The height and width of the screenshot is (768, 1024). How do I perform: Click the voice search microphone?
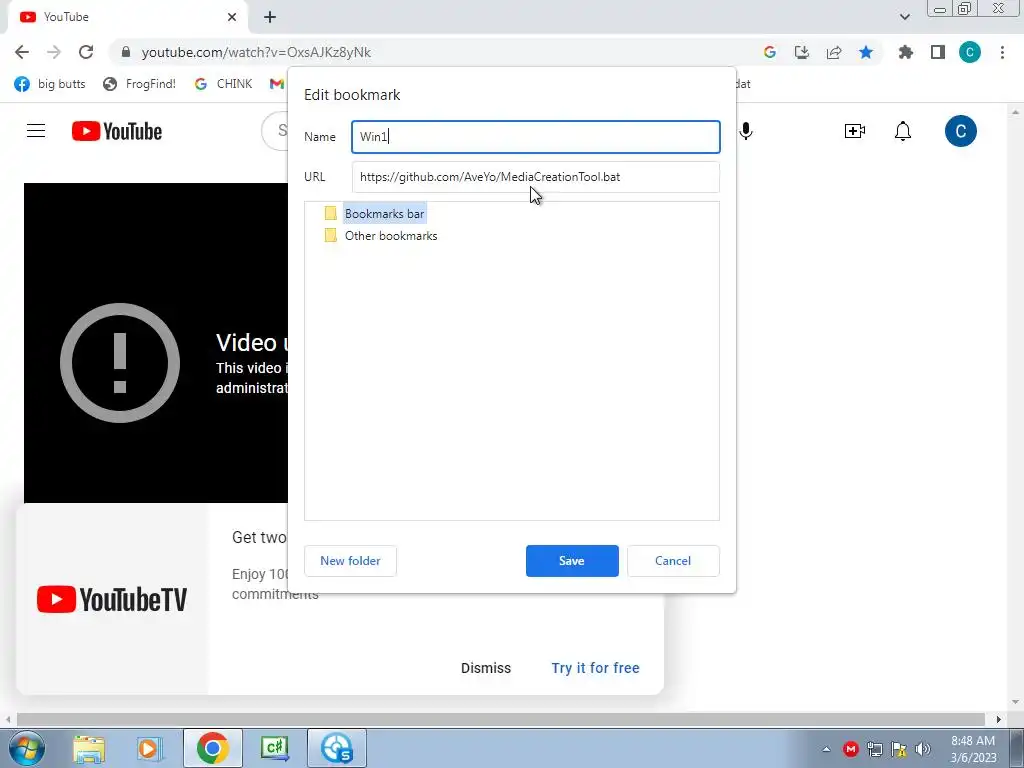pyautogui.click(x=746, y=131)
